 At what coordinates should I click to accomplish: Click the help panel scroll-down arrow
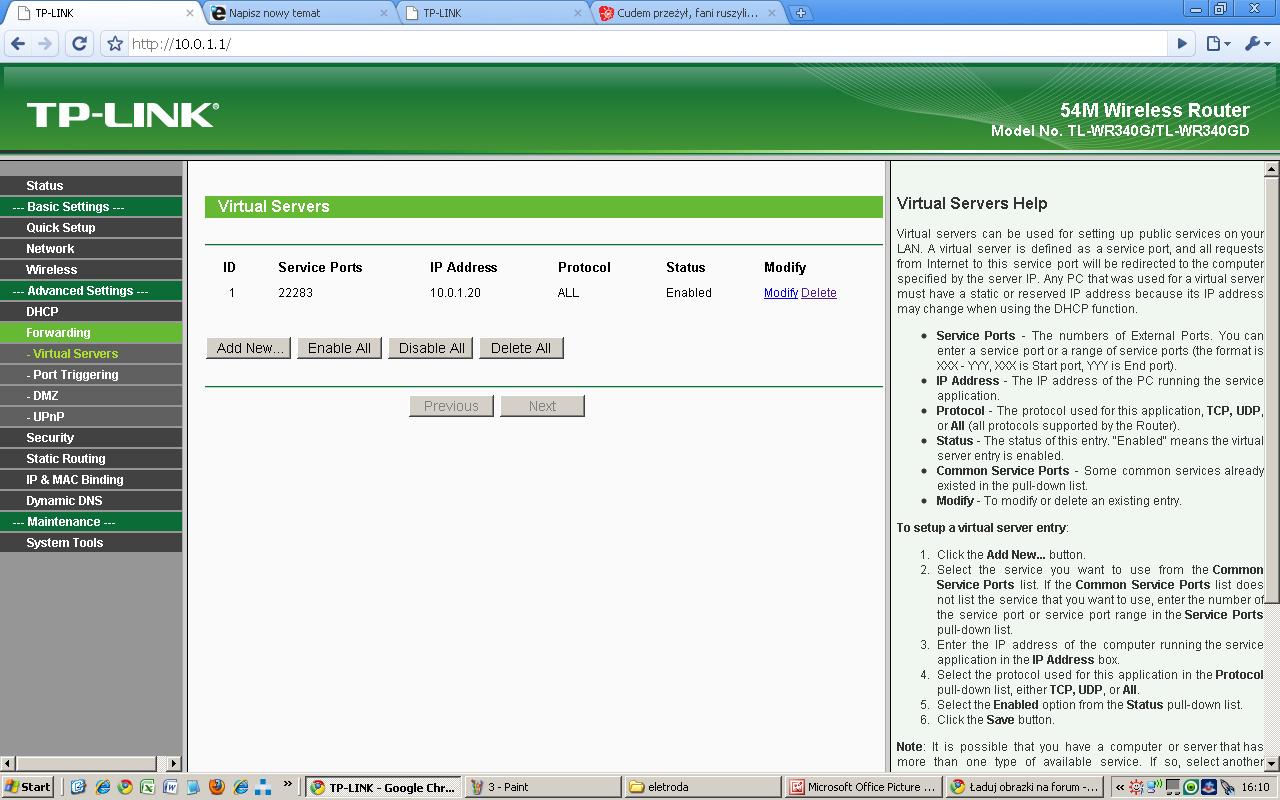coord(1272,763)
